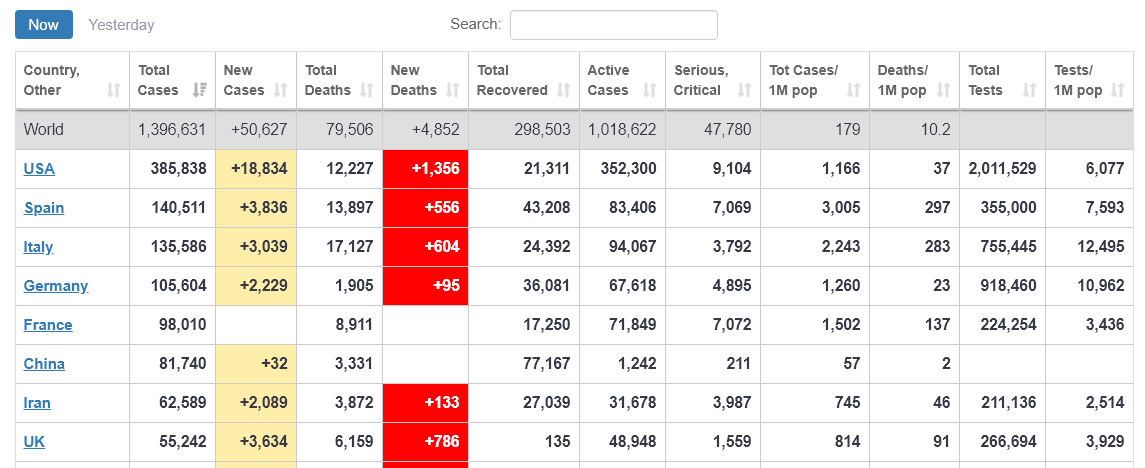This screenshot has height=468, width=1145.
Task: Sort by New Deaths column arrows
Action: click(x=453, y=91)
